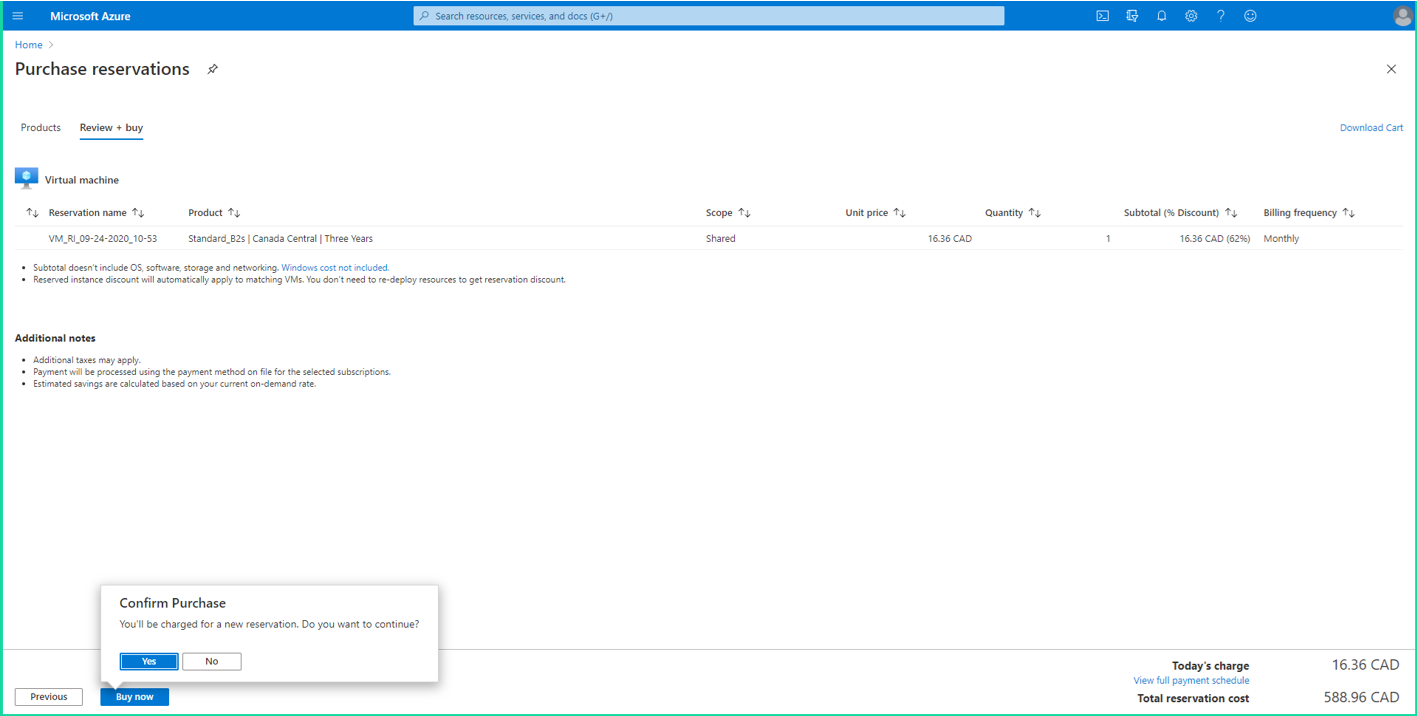Select the Review + buy tab
The height and width of the screenshot is (716, 1417).
111,128
